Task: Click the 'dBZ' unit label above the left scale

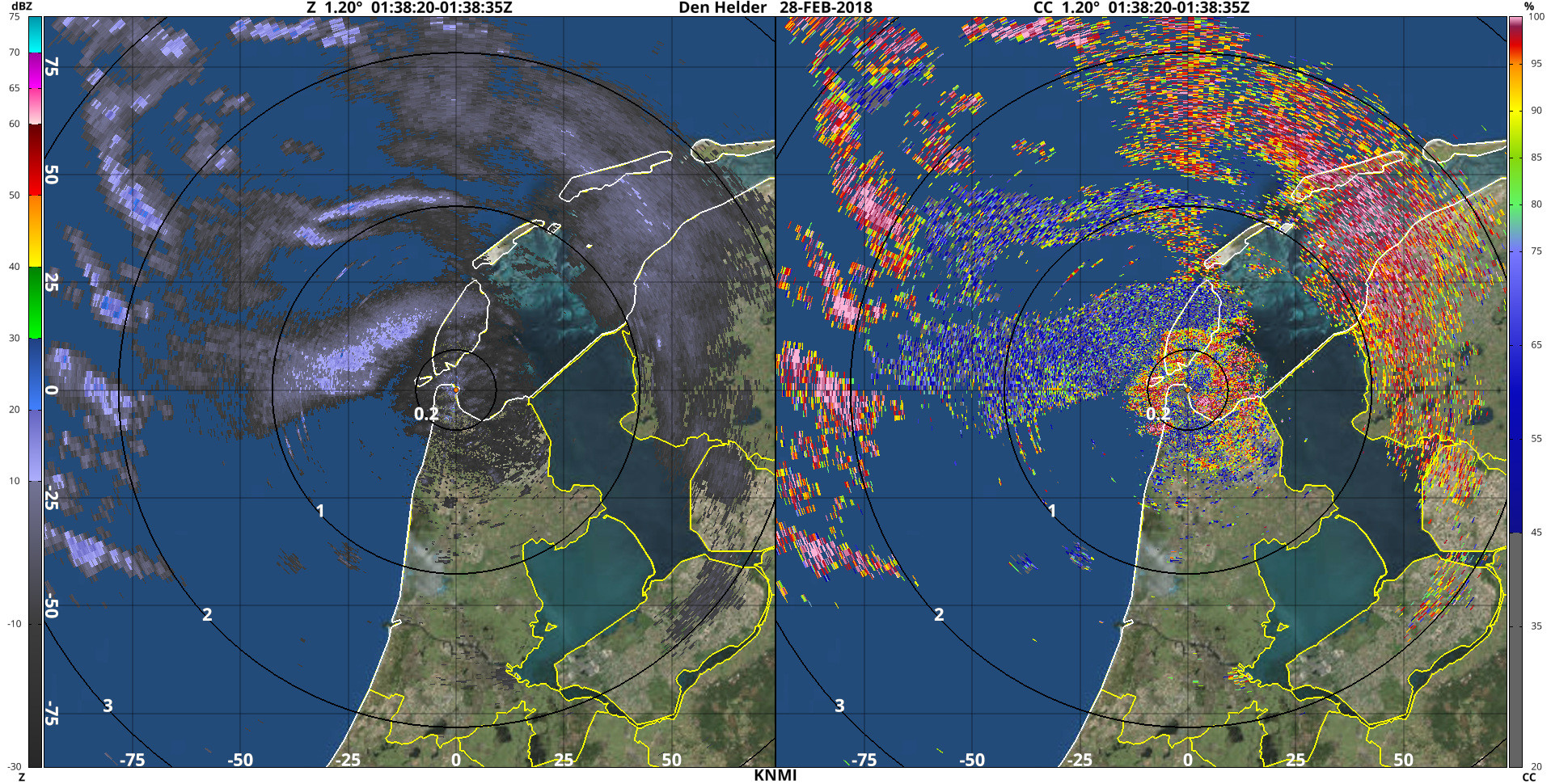Action: 22,6
